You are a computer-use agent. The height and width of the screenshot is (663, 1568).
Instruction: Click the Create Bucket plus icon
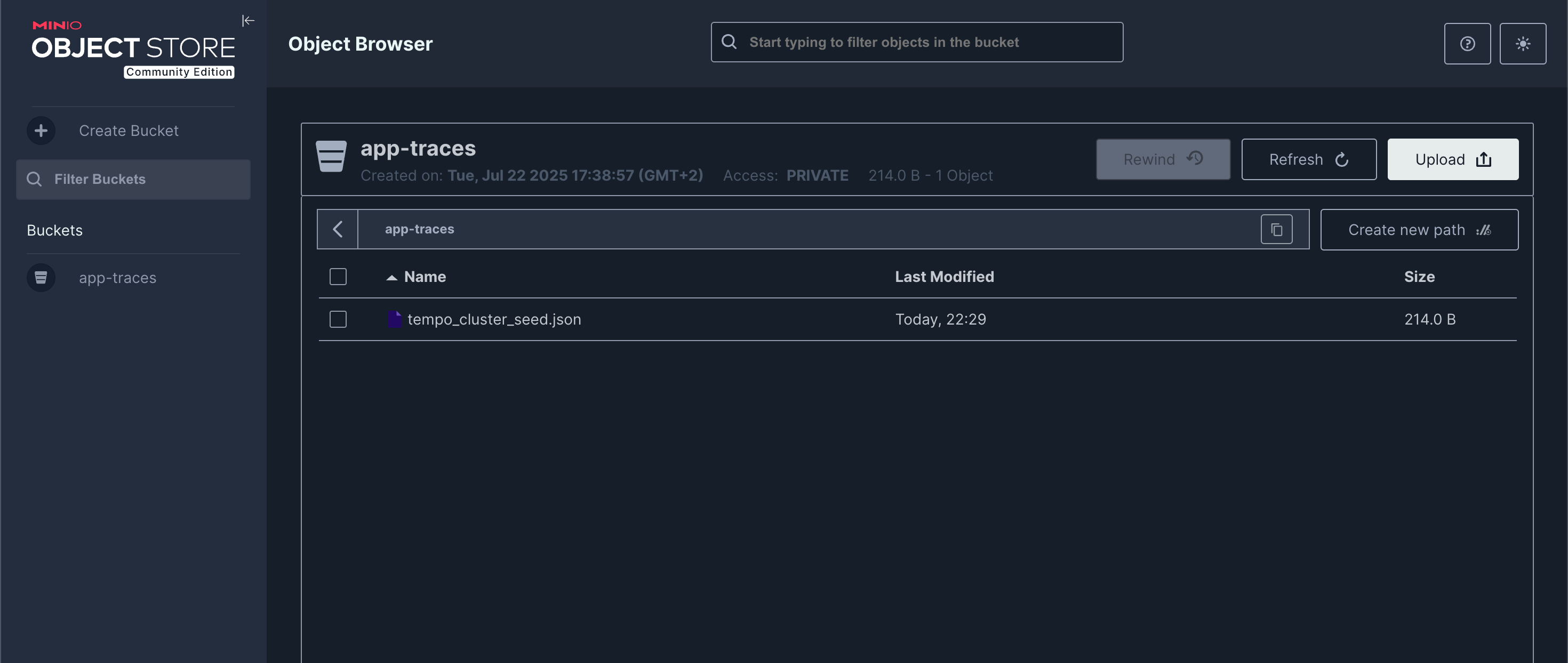tap(41, 130)
